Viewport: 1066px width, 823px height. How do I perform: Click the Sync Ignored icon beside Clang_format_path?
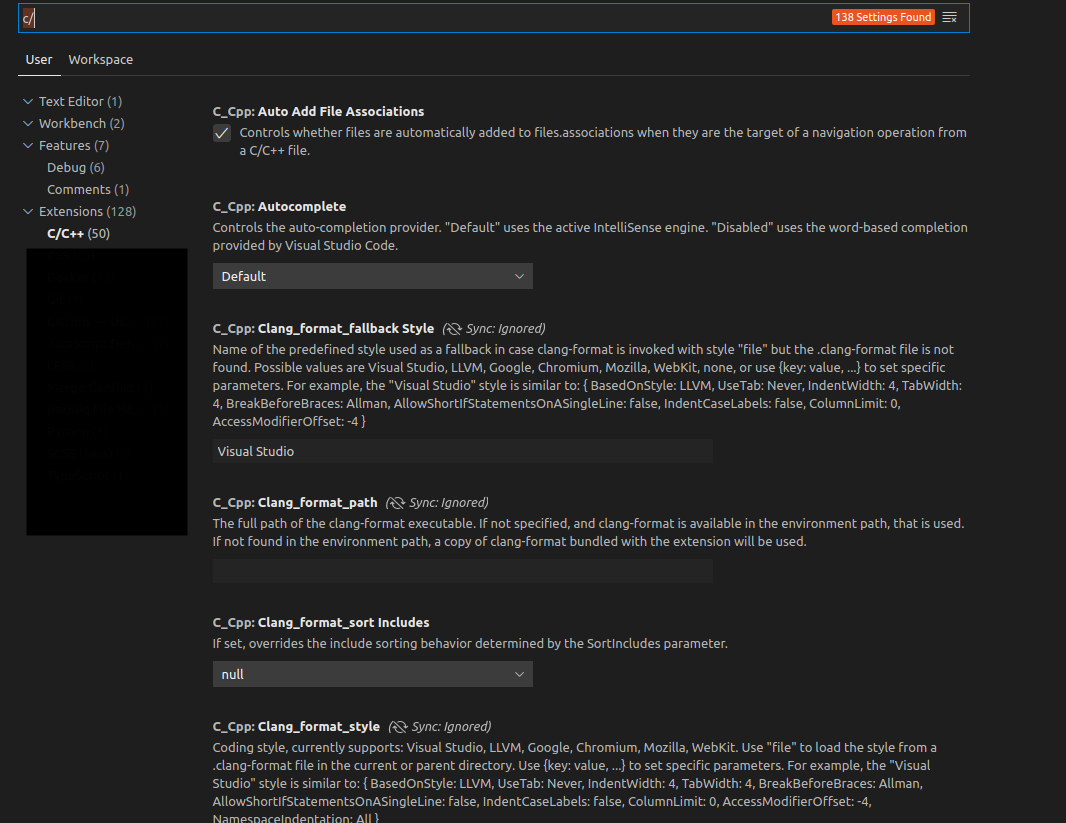[x=397, y=503]
